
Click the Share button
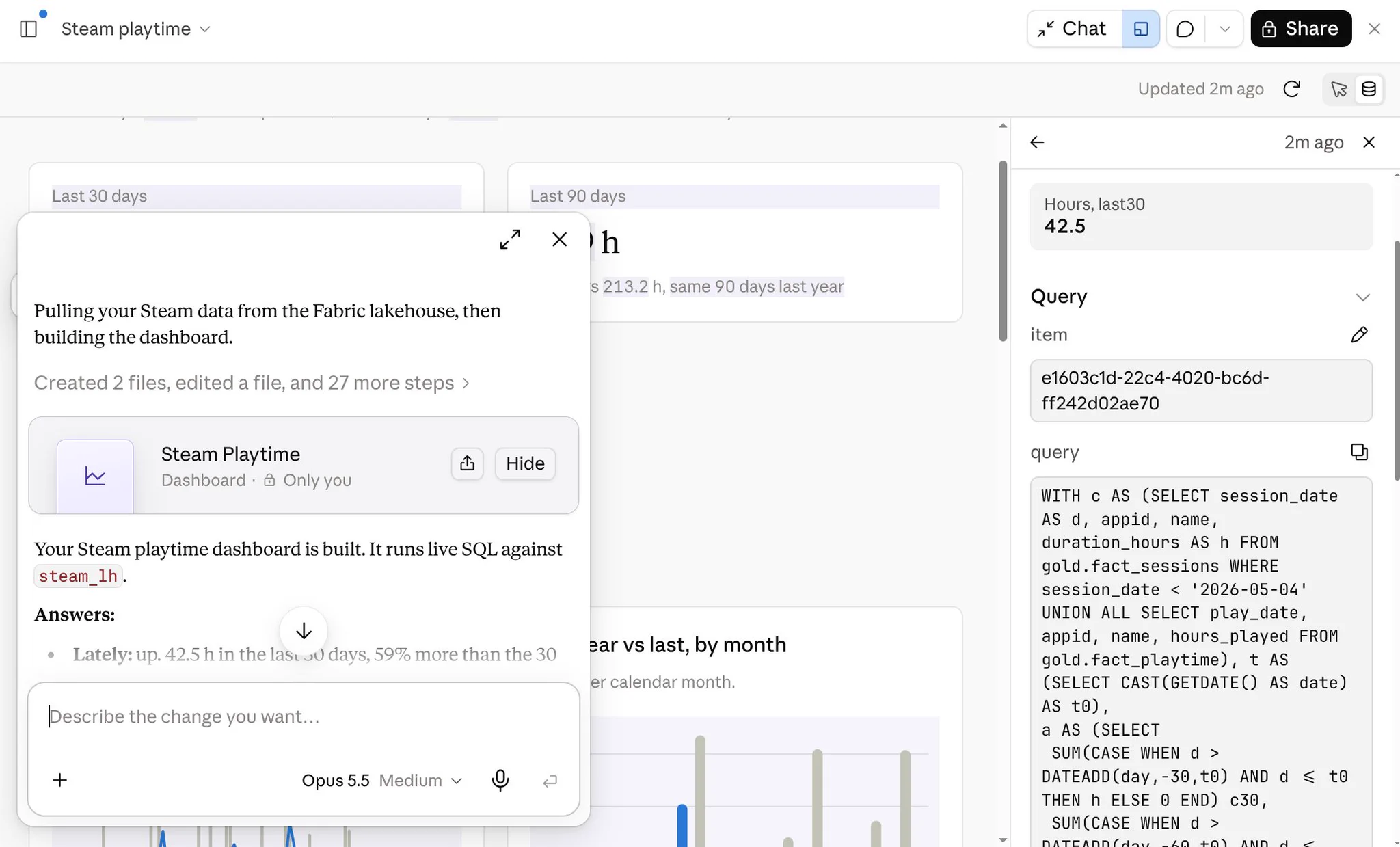[1301, 29]
